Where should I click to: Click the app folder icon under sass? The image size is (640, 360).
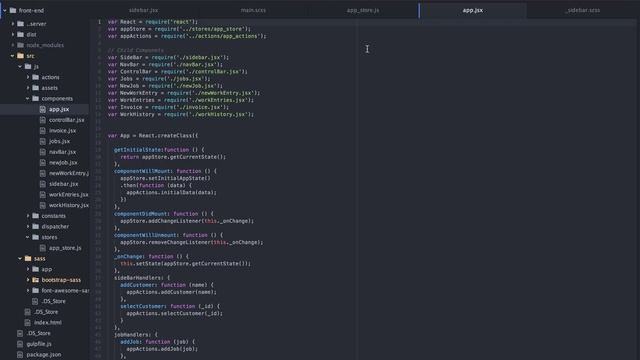click(36, 269)
